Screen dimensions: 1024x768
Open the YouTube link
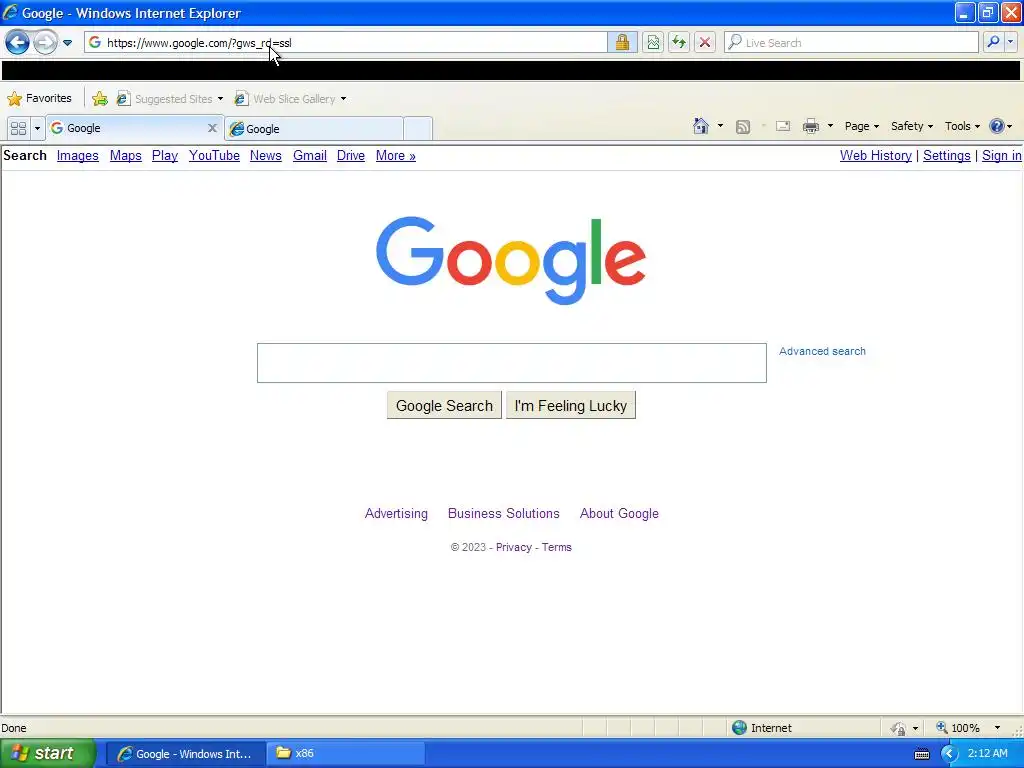(x=214, y=155)
